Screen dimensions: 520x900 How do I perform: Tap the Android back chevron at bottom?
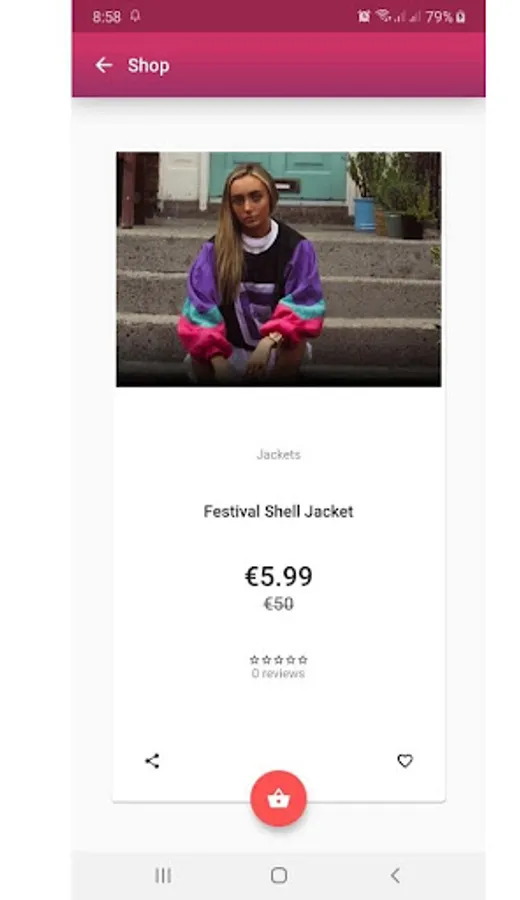(x=395, y=875)
